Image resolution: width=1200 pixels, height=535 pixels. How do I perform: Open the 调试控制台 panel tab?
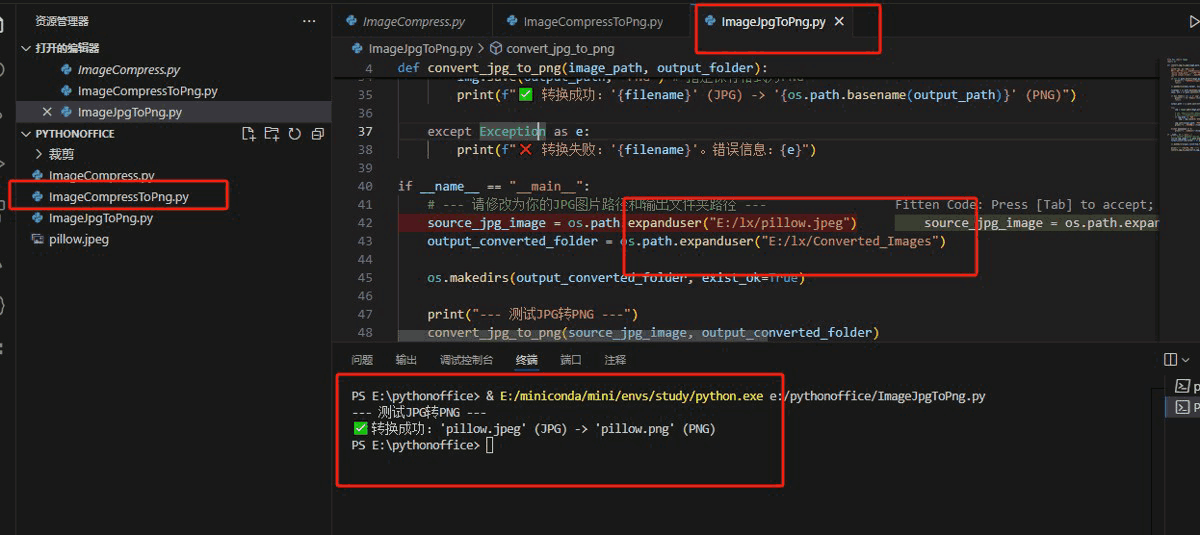click(x=466, y=360)
